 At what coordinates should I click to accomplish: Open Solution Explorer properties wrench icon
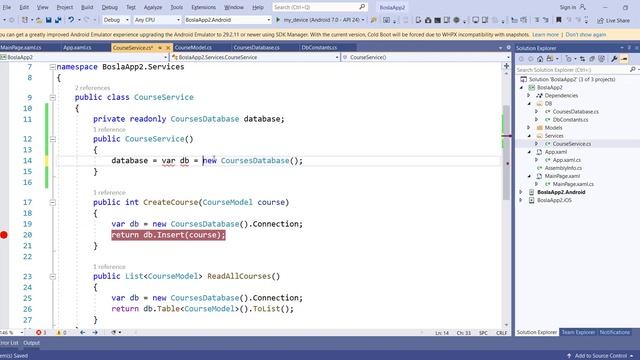click(x=614, y=59)
